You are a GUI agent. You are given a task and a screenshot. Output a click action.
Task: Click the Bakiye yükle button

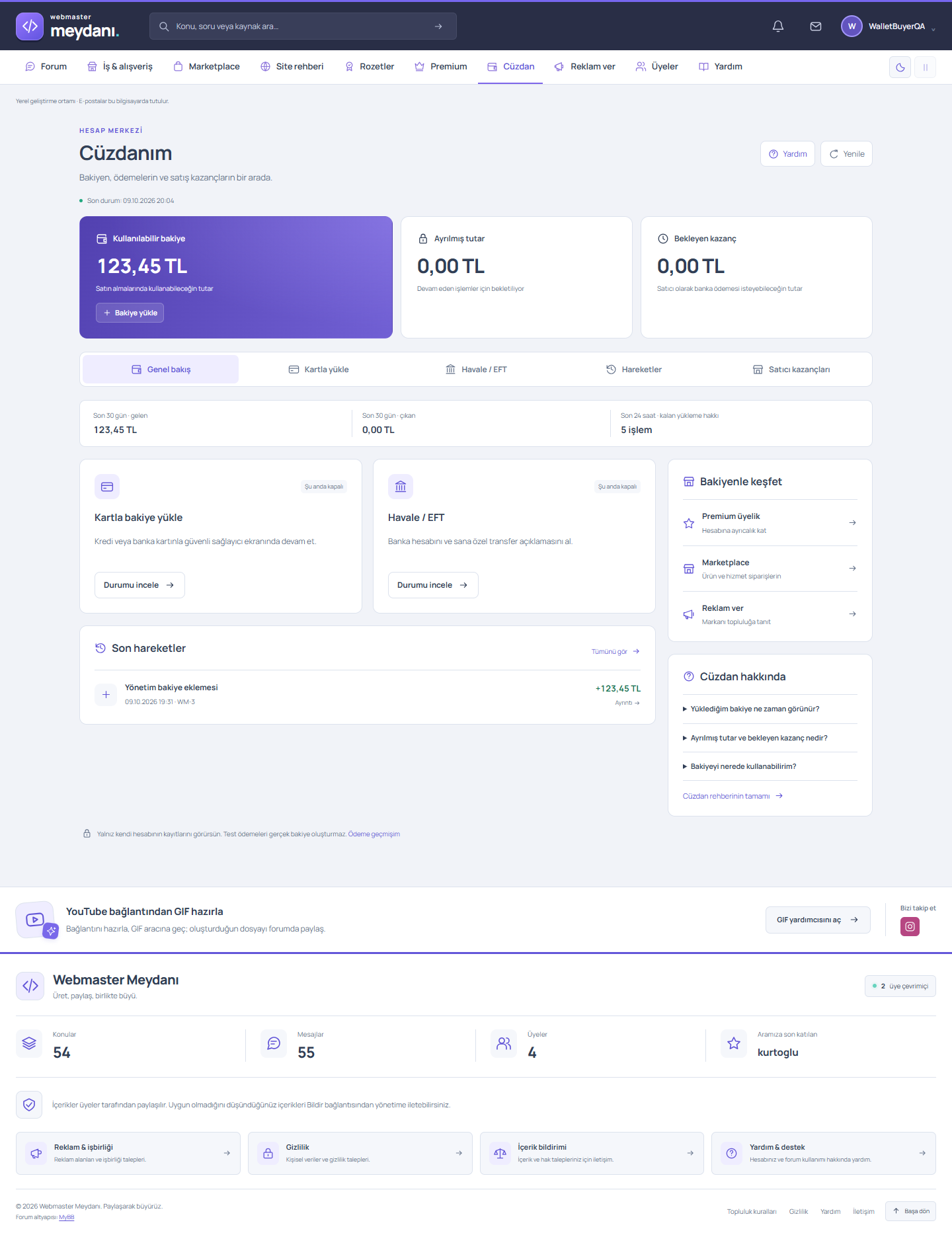[x=130, y=313]
